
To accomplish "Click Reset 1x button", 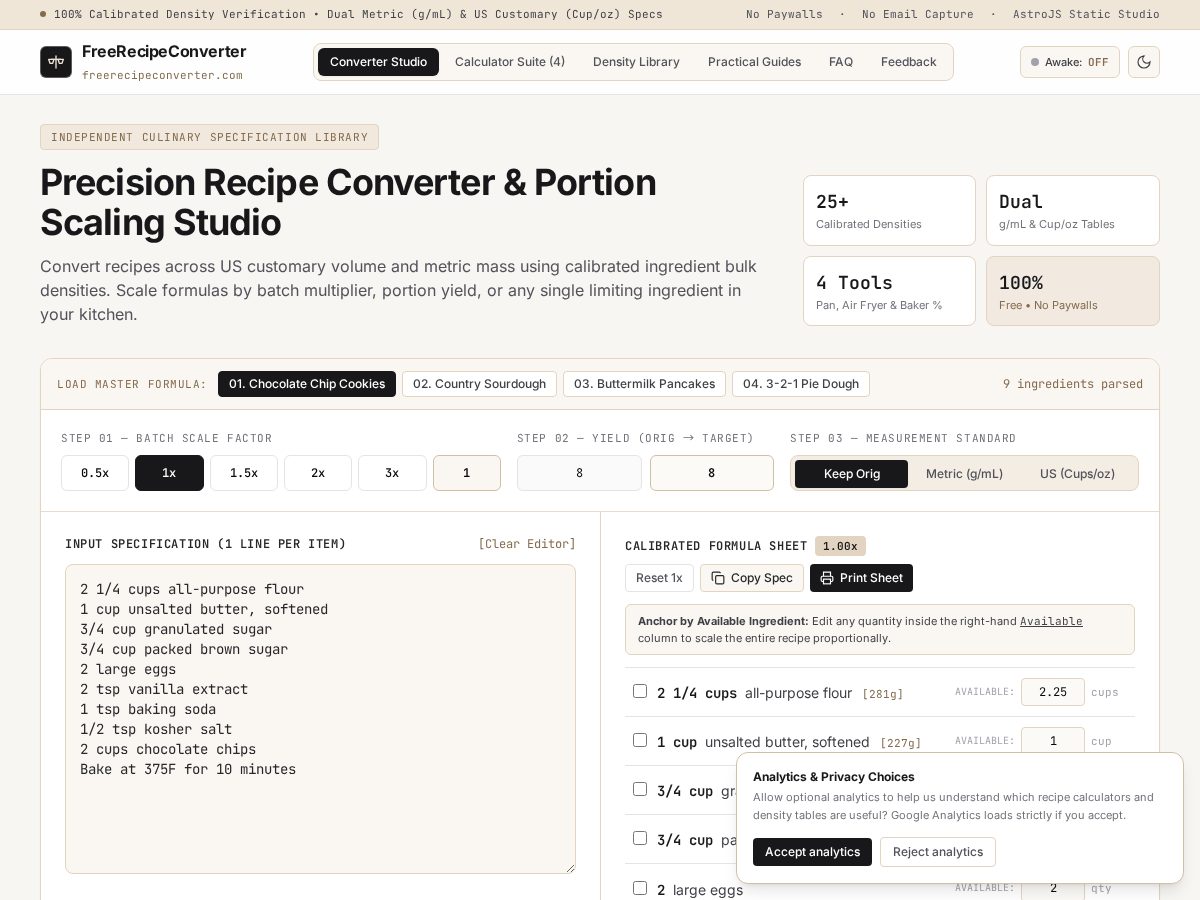I will click(x=659, y=578).
